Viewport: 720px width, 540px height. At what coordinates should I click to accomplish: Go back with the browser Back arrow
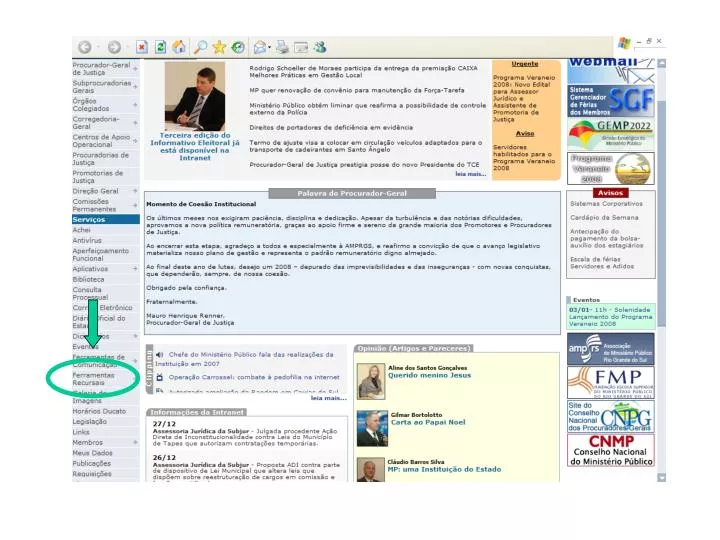click(x=84, y=47)
